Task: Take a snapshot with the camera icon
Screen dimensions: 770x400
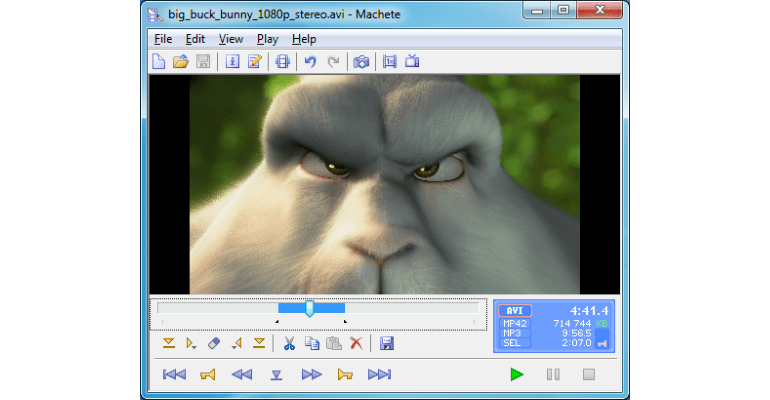Action: 361,61
